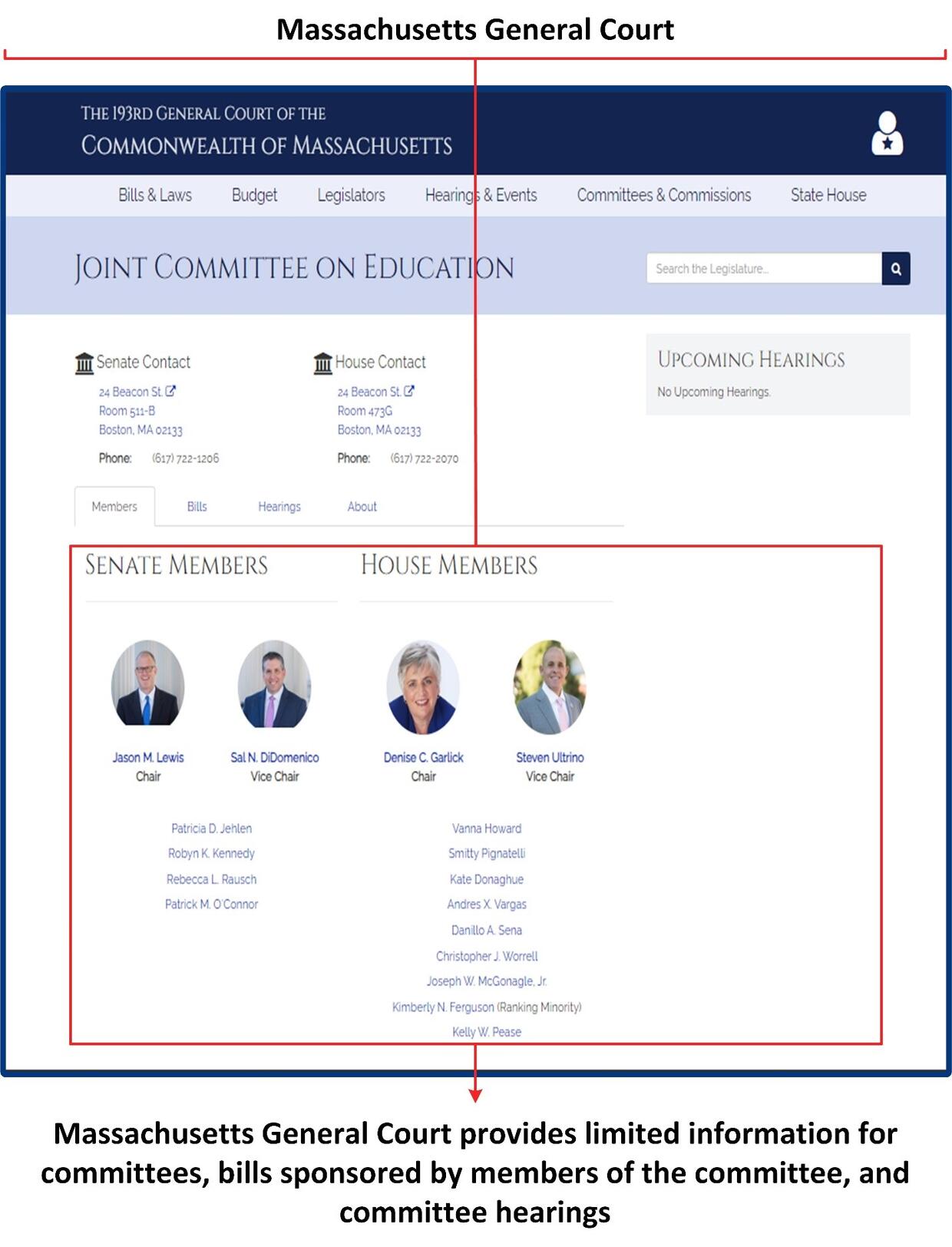Open the Budget menu
Viewport: 952px width, 1247px height.
(x=254, y=195)
